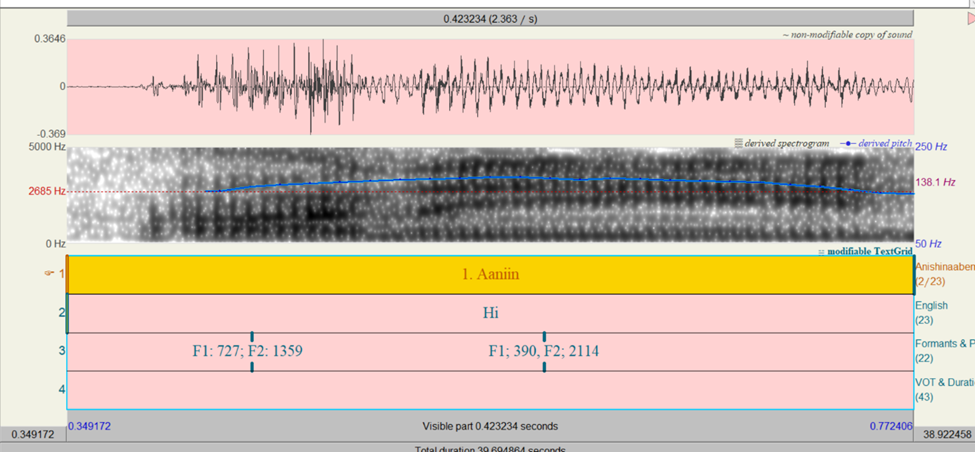Play selection via the 0.423234 top bar

491,19
